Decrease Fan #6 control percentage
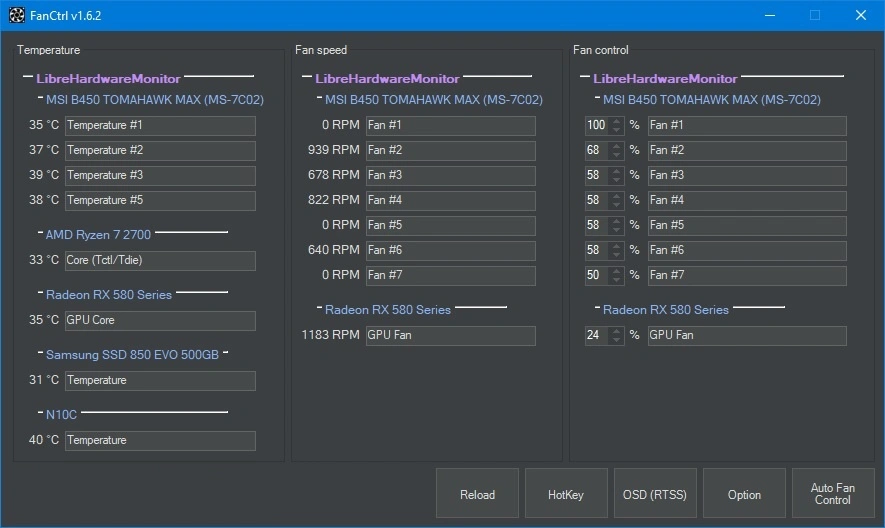This screenshot has height=528, width=885. pyautogui.click(x=616, y=255)
